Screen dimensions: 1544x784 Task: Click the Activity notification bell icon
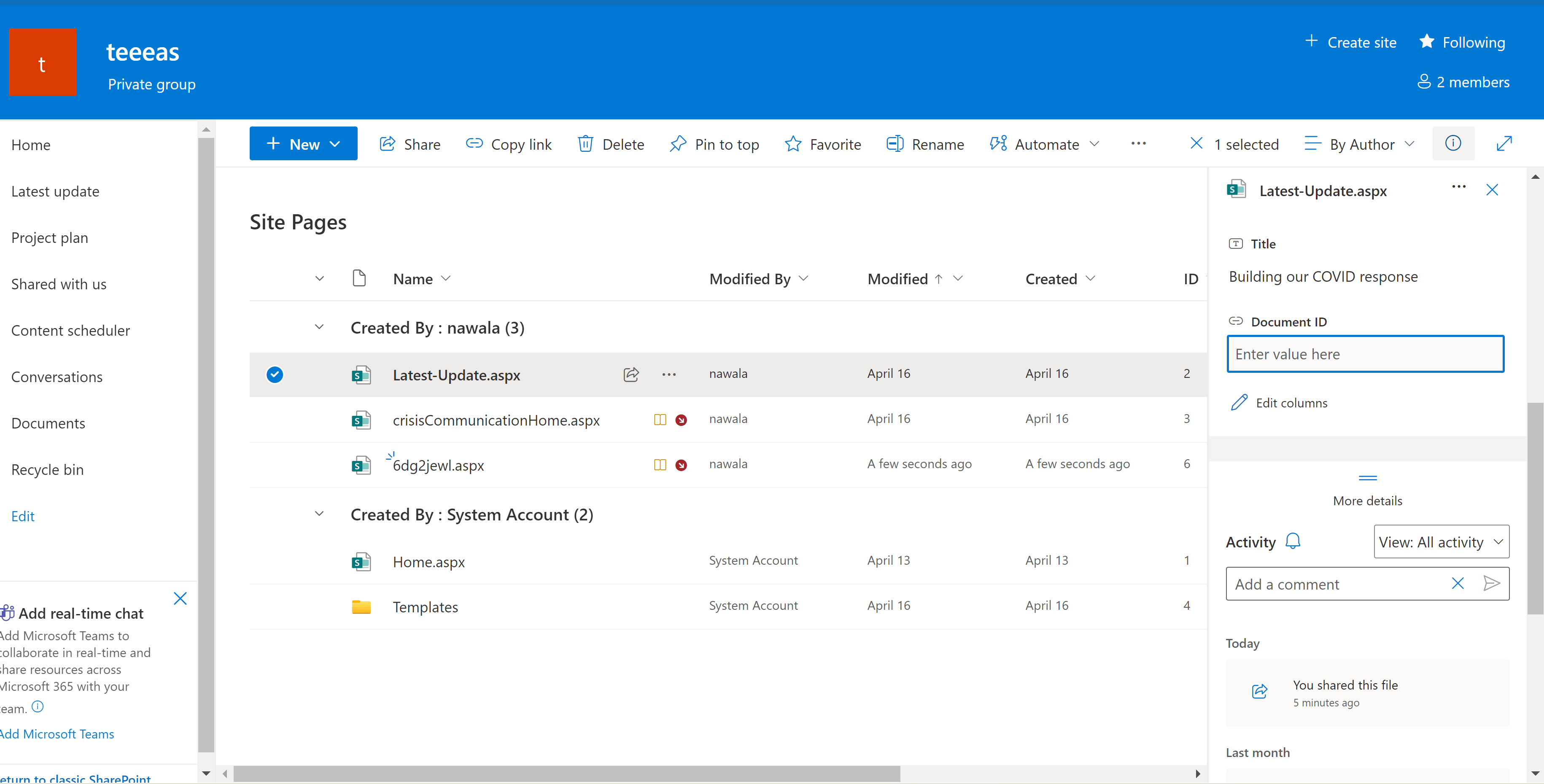1293,541
